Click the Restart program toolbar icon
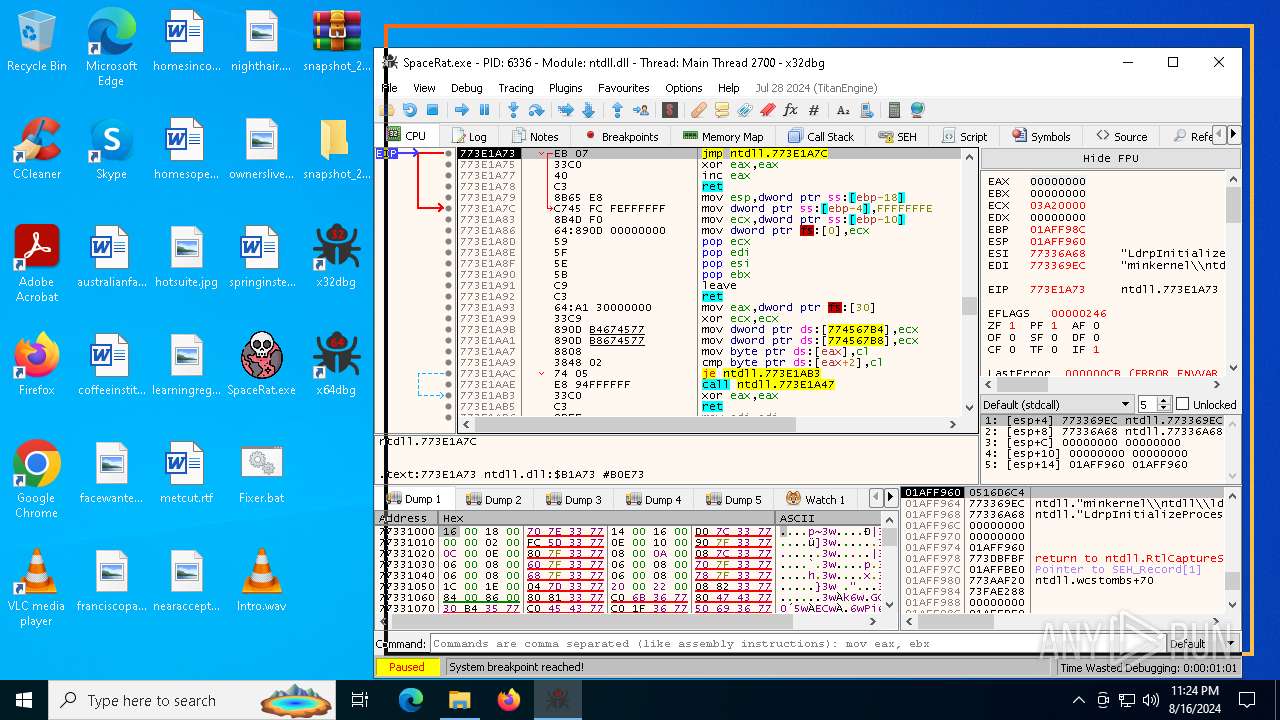This screenshot has width=1280, height=720. [409, 110]
